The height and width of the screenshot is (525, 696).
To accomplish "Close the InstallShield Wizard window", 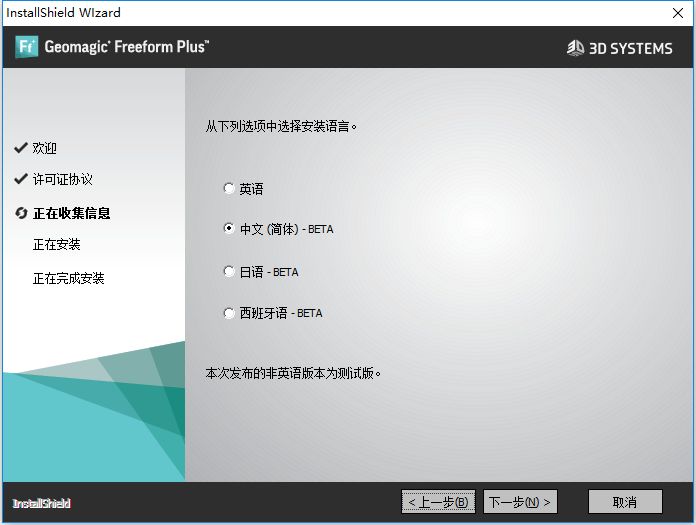I will tap(677, 13).
